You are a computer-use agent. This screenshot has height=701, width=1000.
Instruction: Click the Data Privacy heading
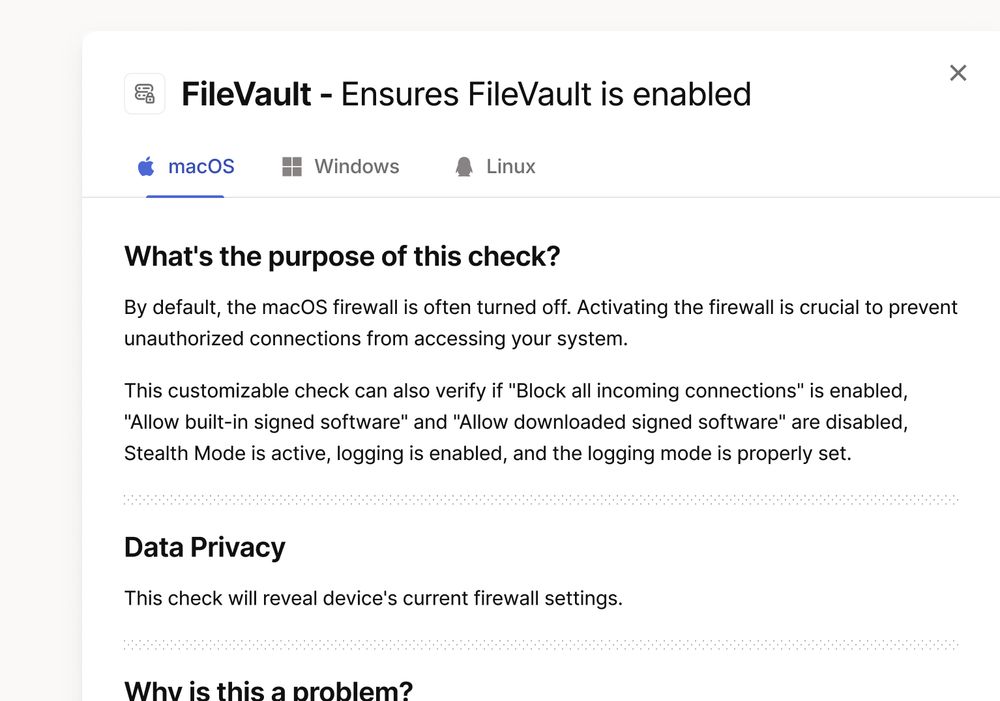[x=205, y=547]
